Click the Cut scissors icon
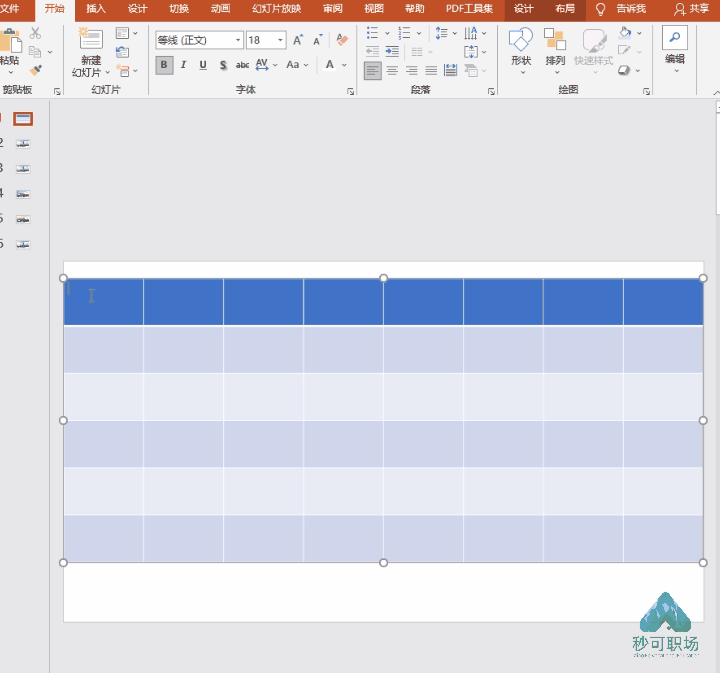 pyautogui.click(x=35, y=33)
